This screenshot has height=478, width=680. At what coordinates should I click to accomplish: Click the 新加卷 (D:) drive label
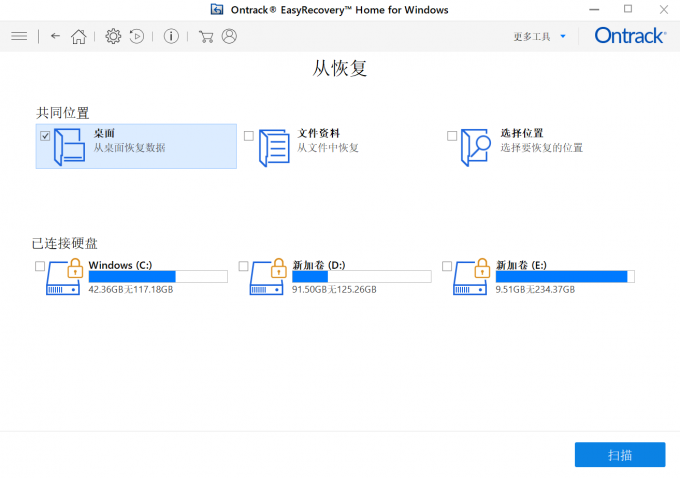point(319,265)
